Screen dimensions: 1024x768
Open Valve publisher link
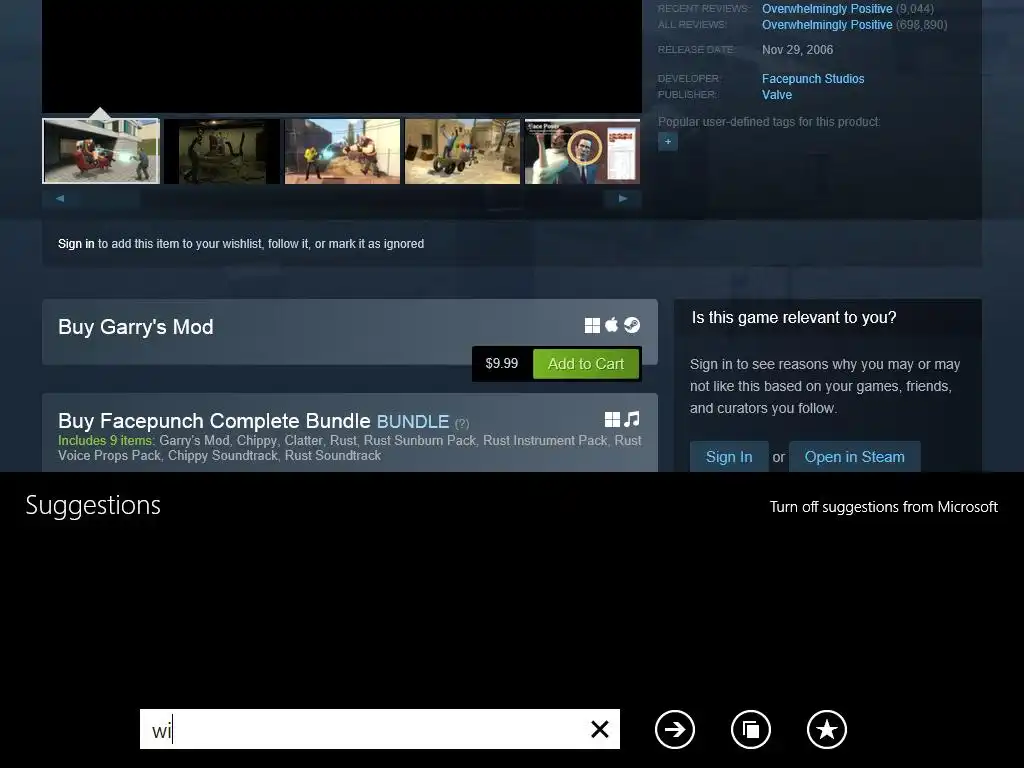pyautogui.click(x=777, y=95)
